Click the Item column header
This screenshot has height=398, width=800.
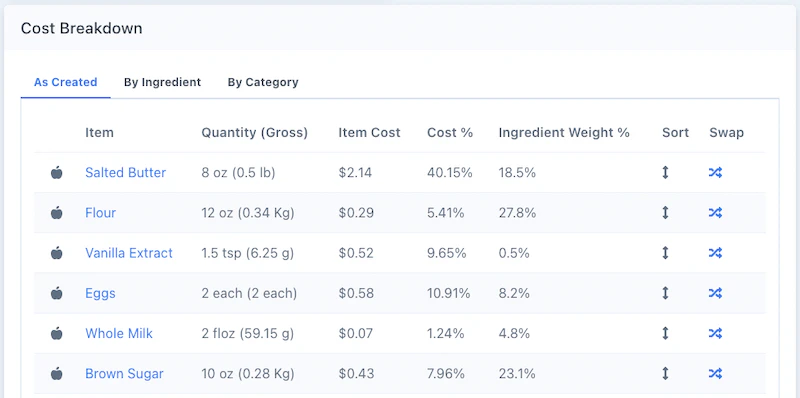(x=99, y=133)
